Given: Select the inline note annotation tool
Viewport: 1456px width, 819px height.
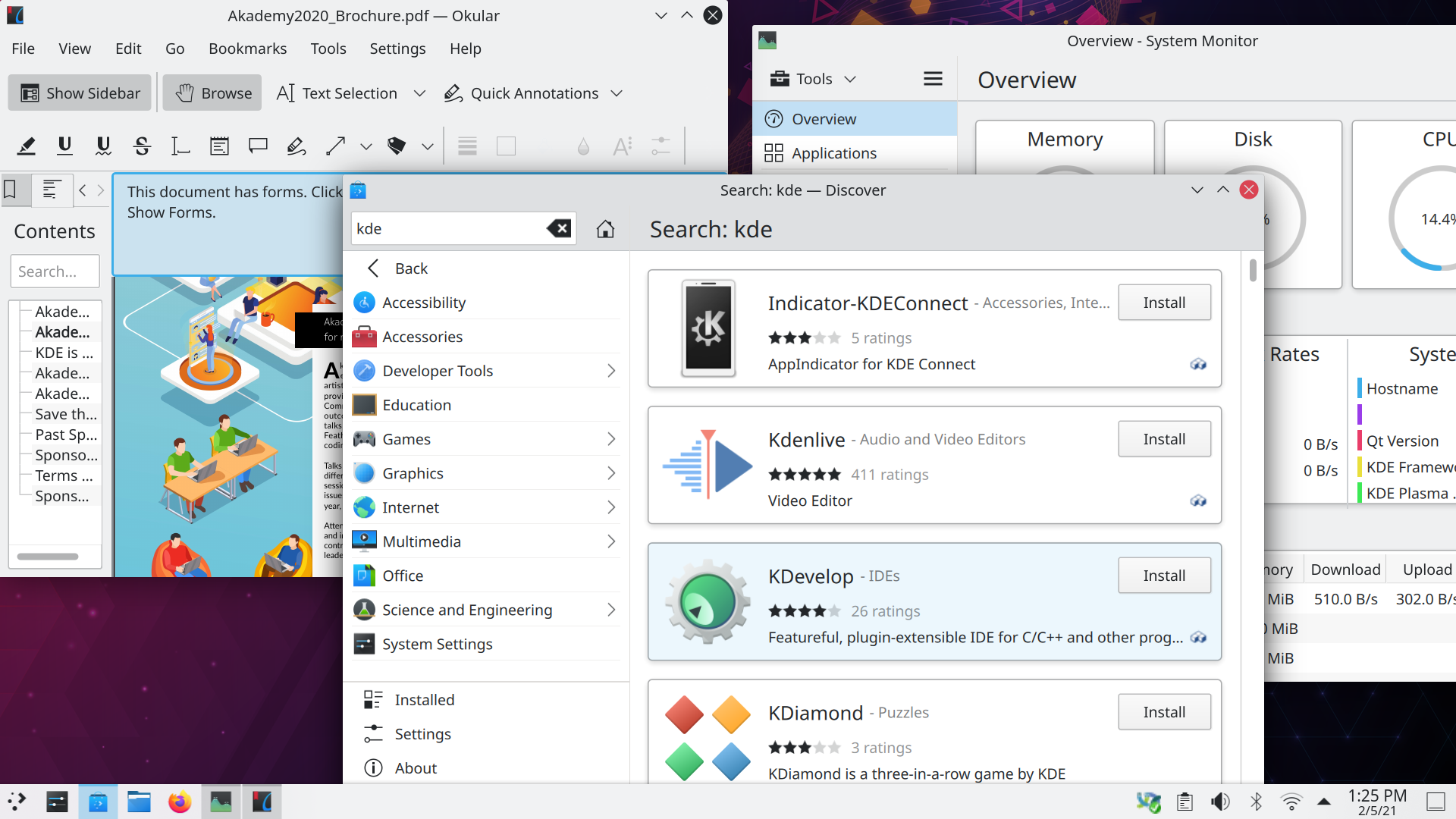Looking at the screenshot, I should point(220,146).
